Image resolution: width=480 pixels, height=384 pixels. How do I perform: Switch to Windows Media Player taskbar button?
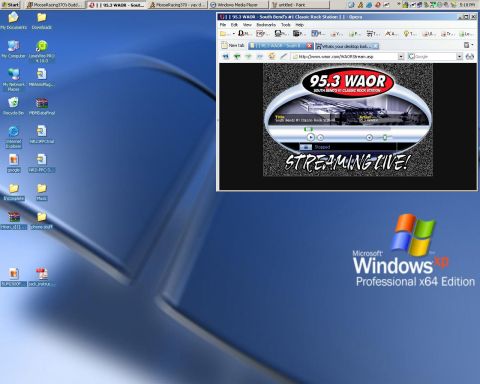click(x=238, y=5)
